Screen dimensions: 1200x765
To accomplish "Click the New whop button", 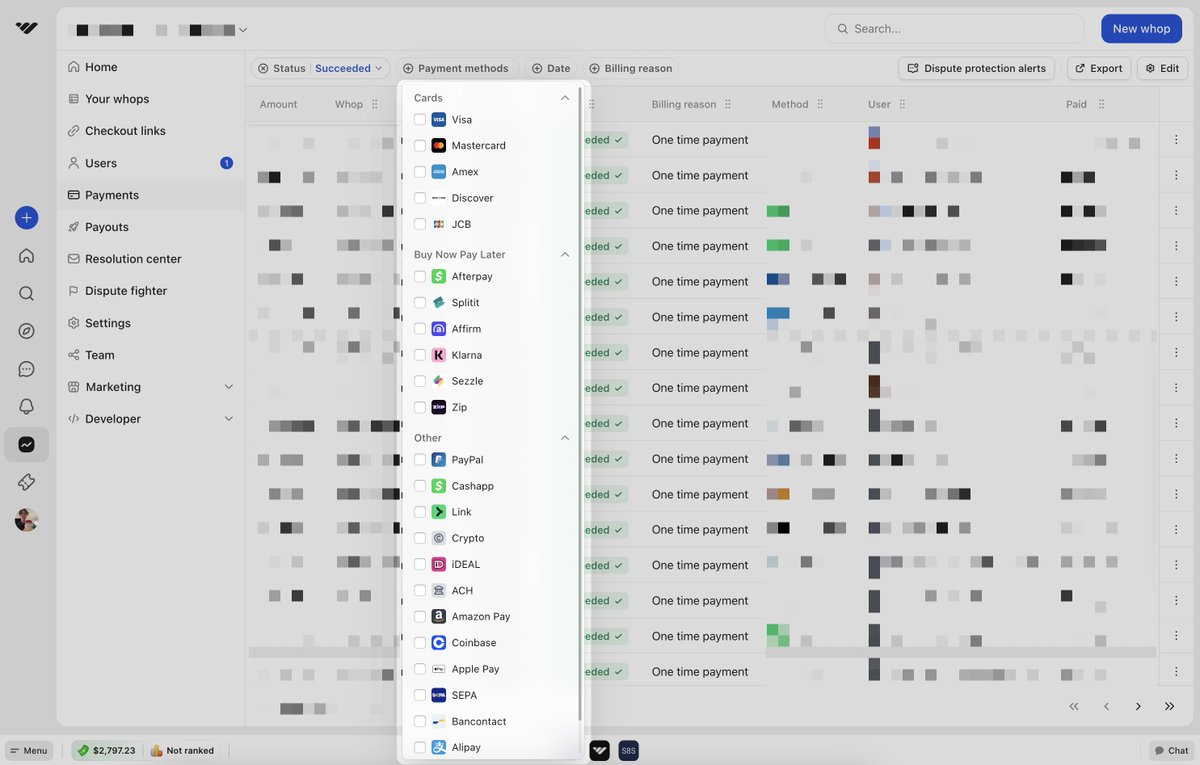I will pyautogui.click(x=1141, y=28).
